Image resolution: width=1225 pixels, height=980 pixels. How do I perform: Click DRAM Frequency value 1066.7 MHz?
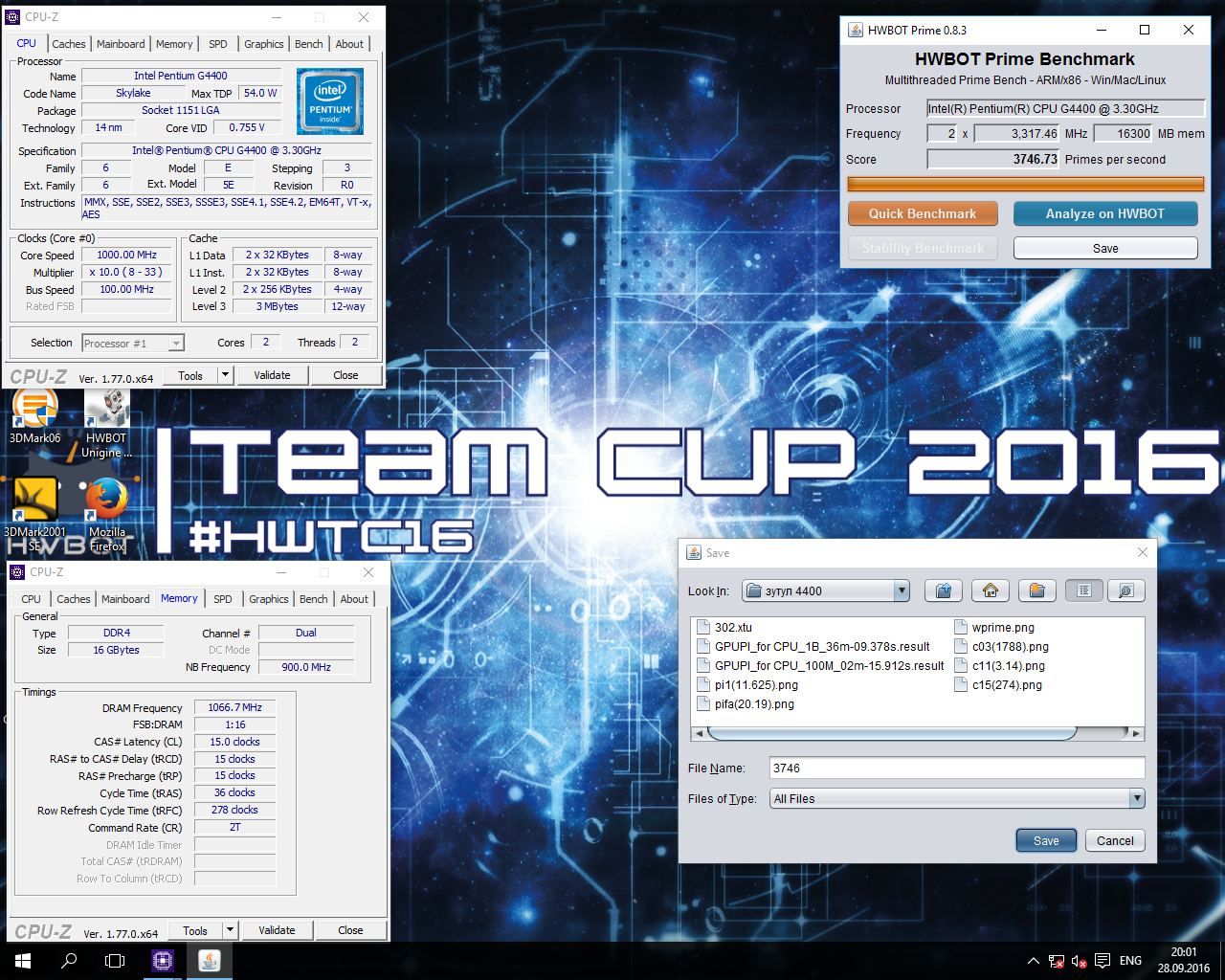click(x=234, y=707)
